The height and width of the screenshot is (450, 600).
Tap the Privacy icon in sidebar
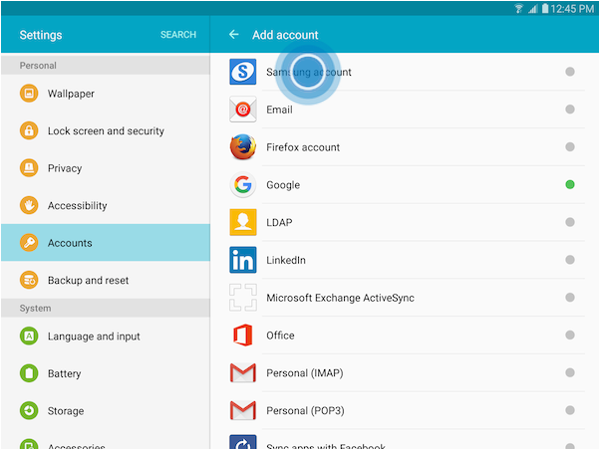point(29,168)
